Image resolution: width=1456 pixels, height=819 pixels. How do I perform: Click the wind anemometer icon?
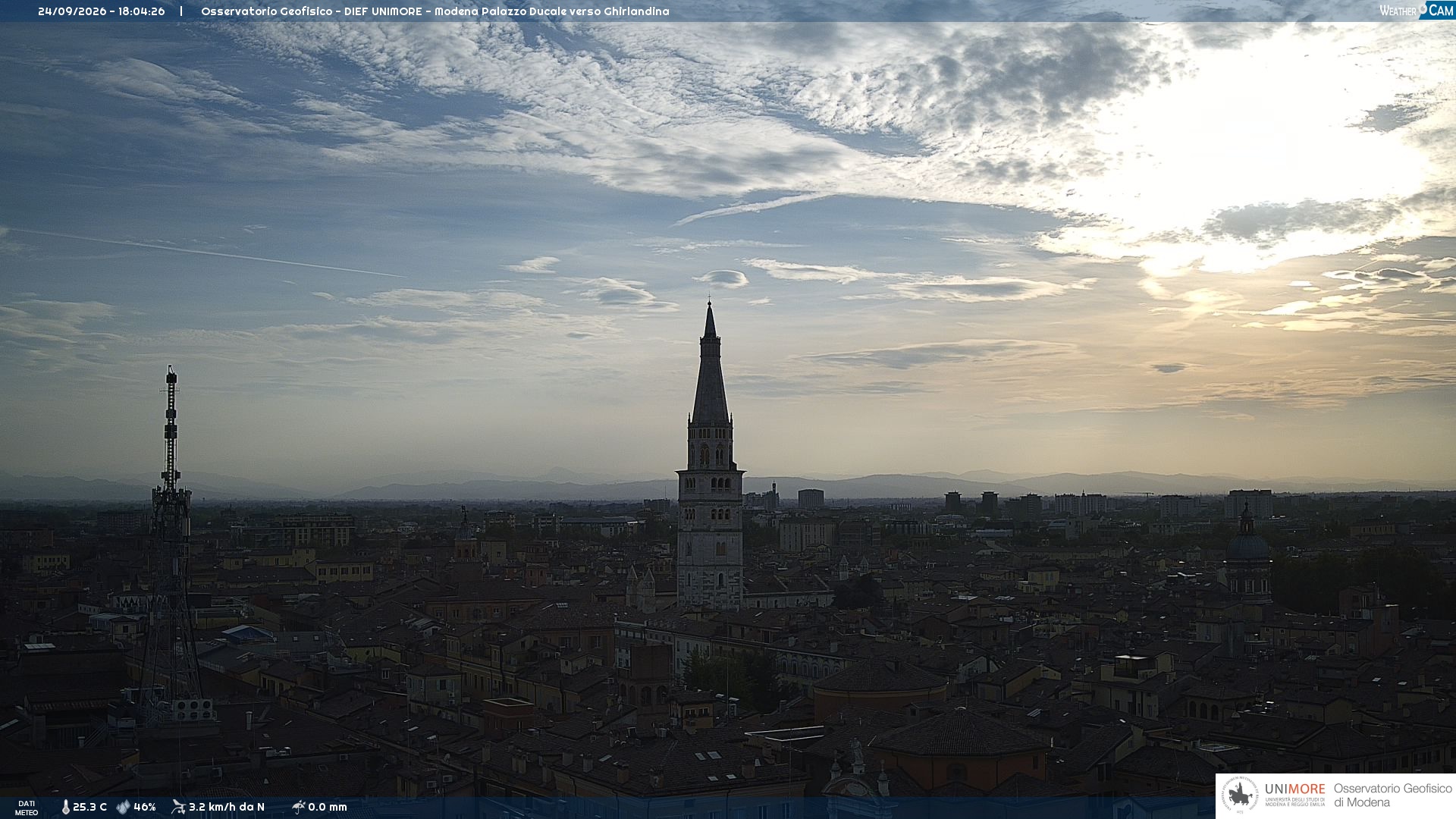[178, 807]
